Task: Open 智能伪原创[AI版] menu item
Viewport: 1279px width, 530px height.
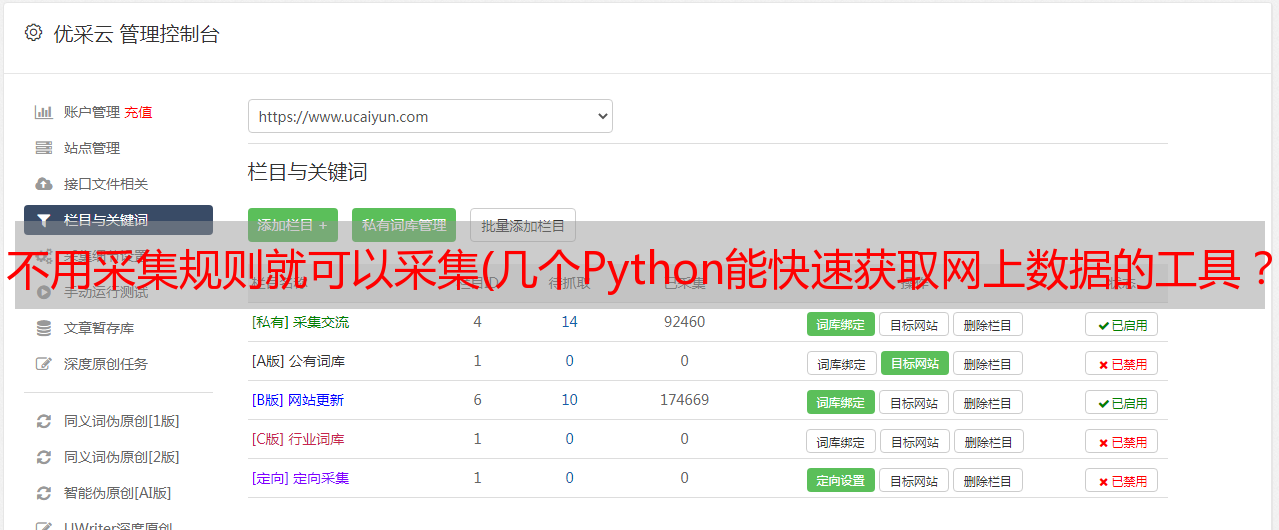Action: (x=118, y=493)
